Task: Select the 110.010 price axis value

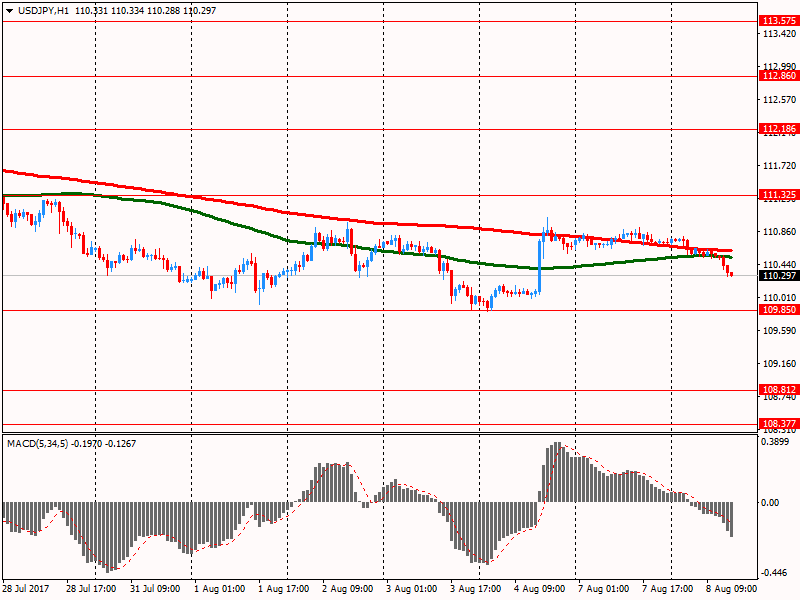Action: click(x=779, y=297)
